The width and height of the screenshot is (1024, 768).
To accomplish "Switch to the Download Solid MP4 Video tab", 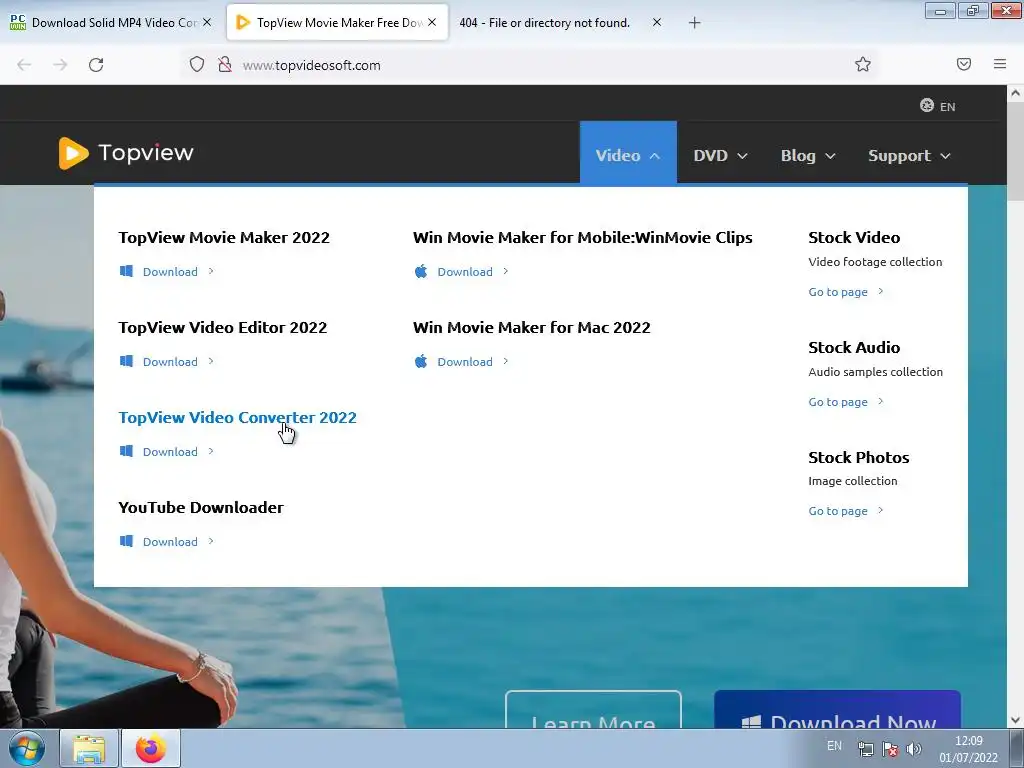I will tap(110, 23).
